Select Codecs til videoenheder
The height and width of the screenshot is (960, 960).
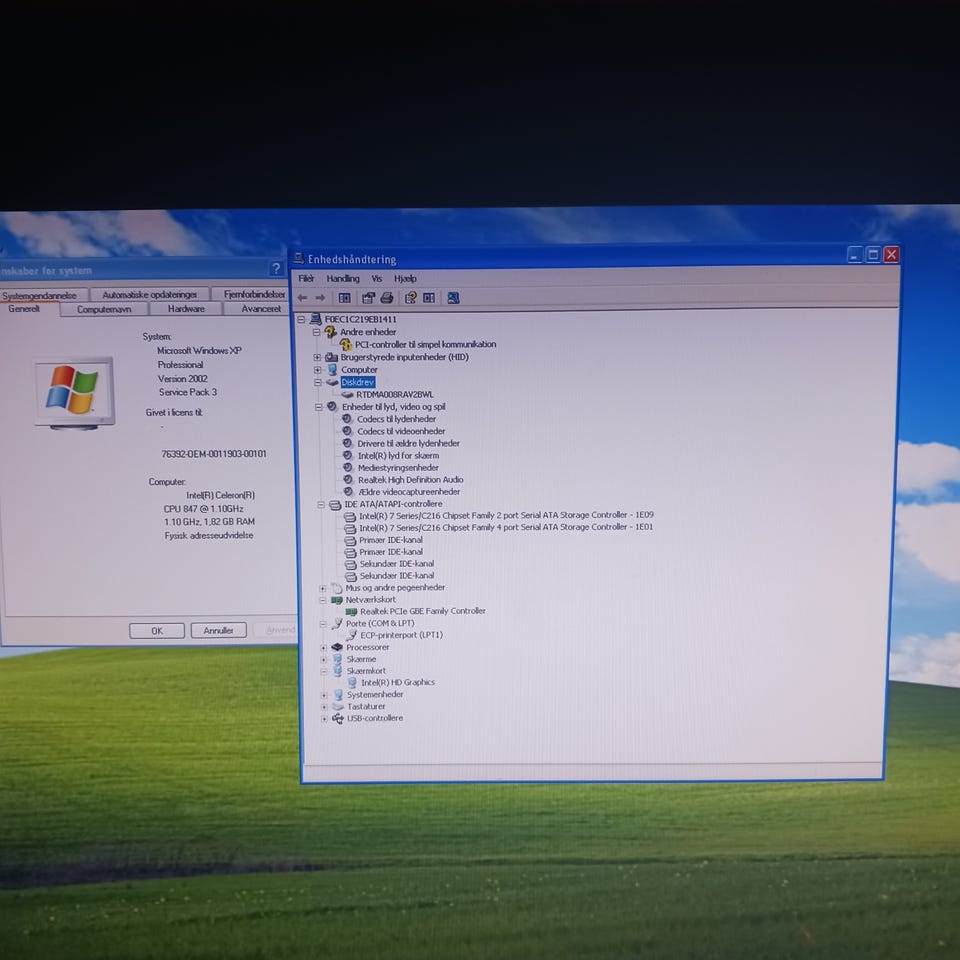coord(401,431)
